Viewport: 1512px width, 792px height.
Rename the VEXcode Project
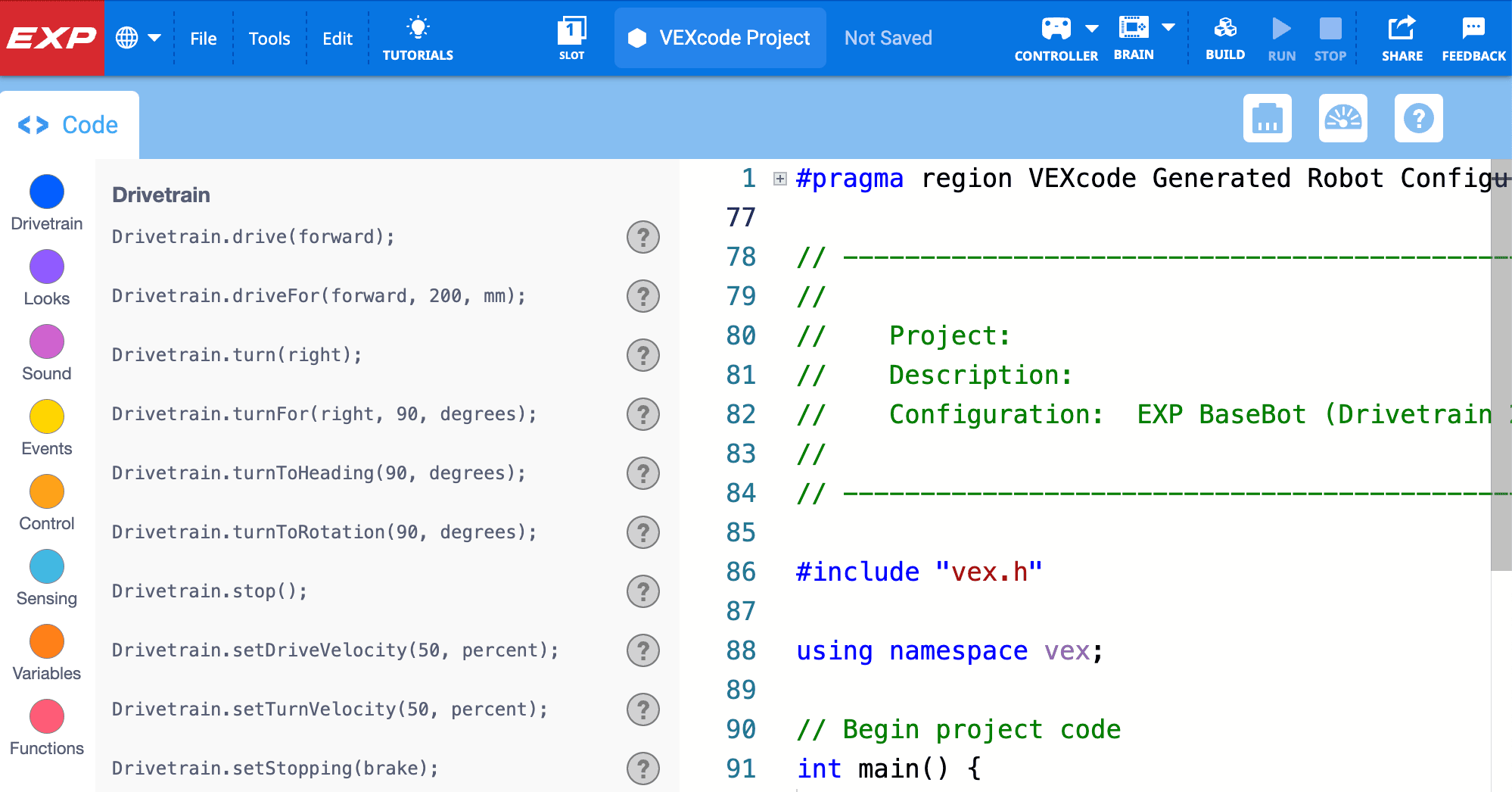click(x=719, y=37)
